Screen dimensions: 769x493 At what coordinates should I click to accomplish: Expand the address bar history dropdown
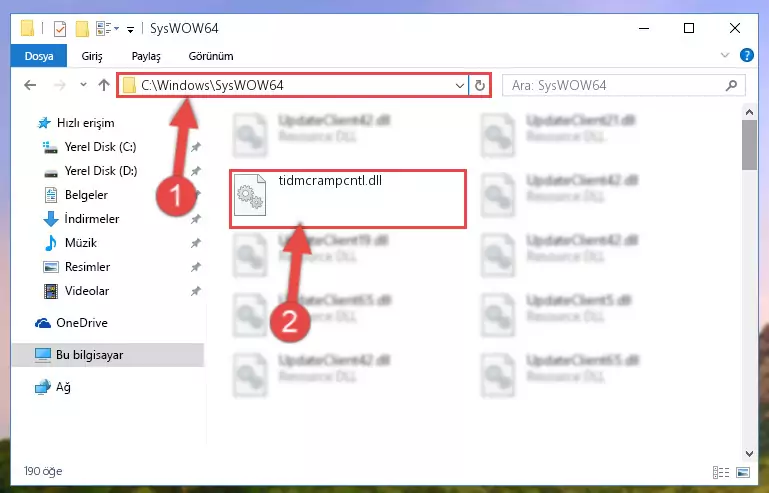click(460, 85)
